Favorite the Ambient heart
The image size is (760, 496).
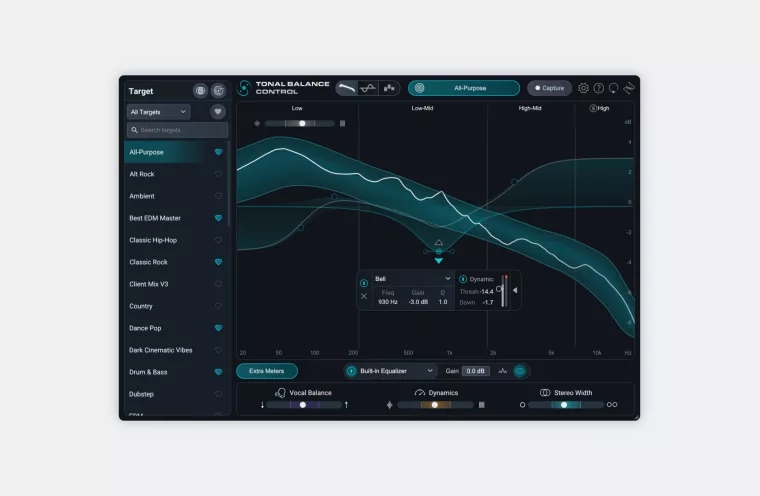(x=218, y=196)
